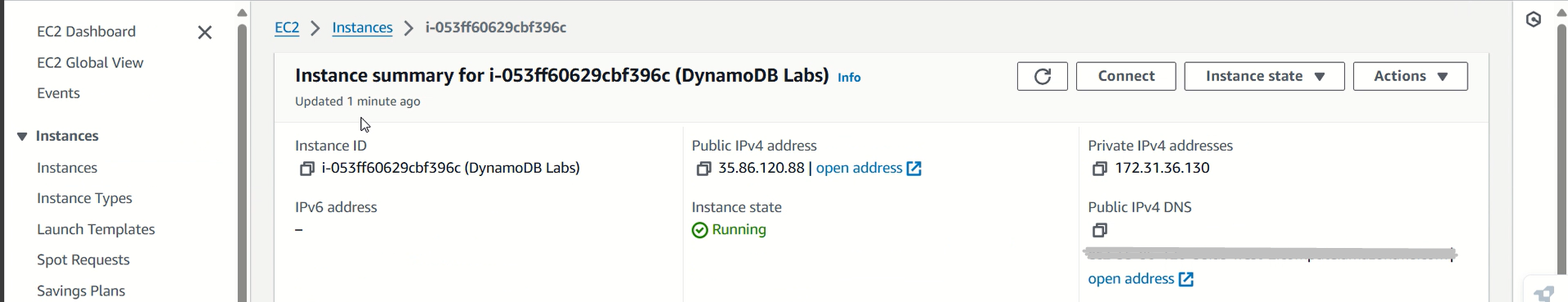Click the external link icon under DNS
1568x302 pixels.
pyautogui.click(x=1186, y=279)
